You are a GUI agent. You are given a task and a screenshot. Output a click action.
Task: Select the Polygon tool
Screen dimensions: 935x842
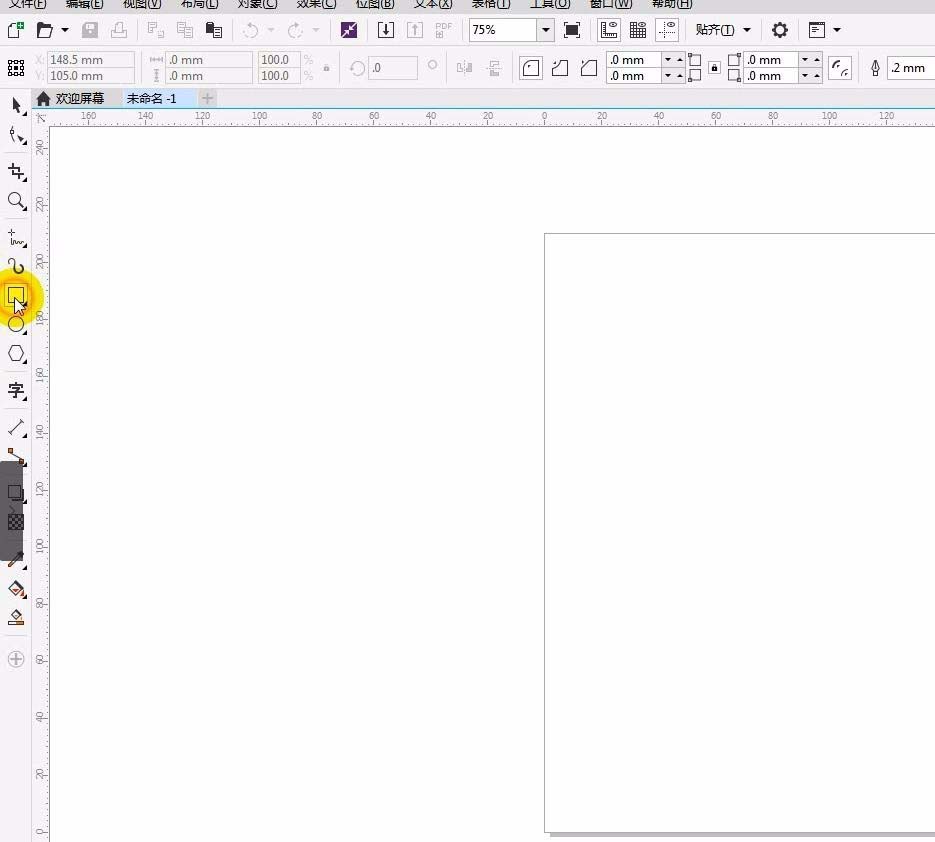[16, 354]
